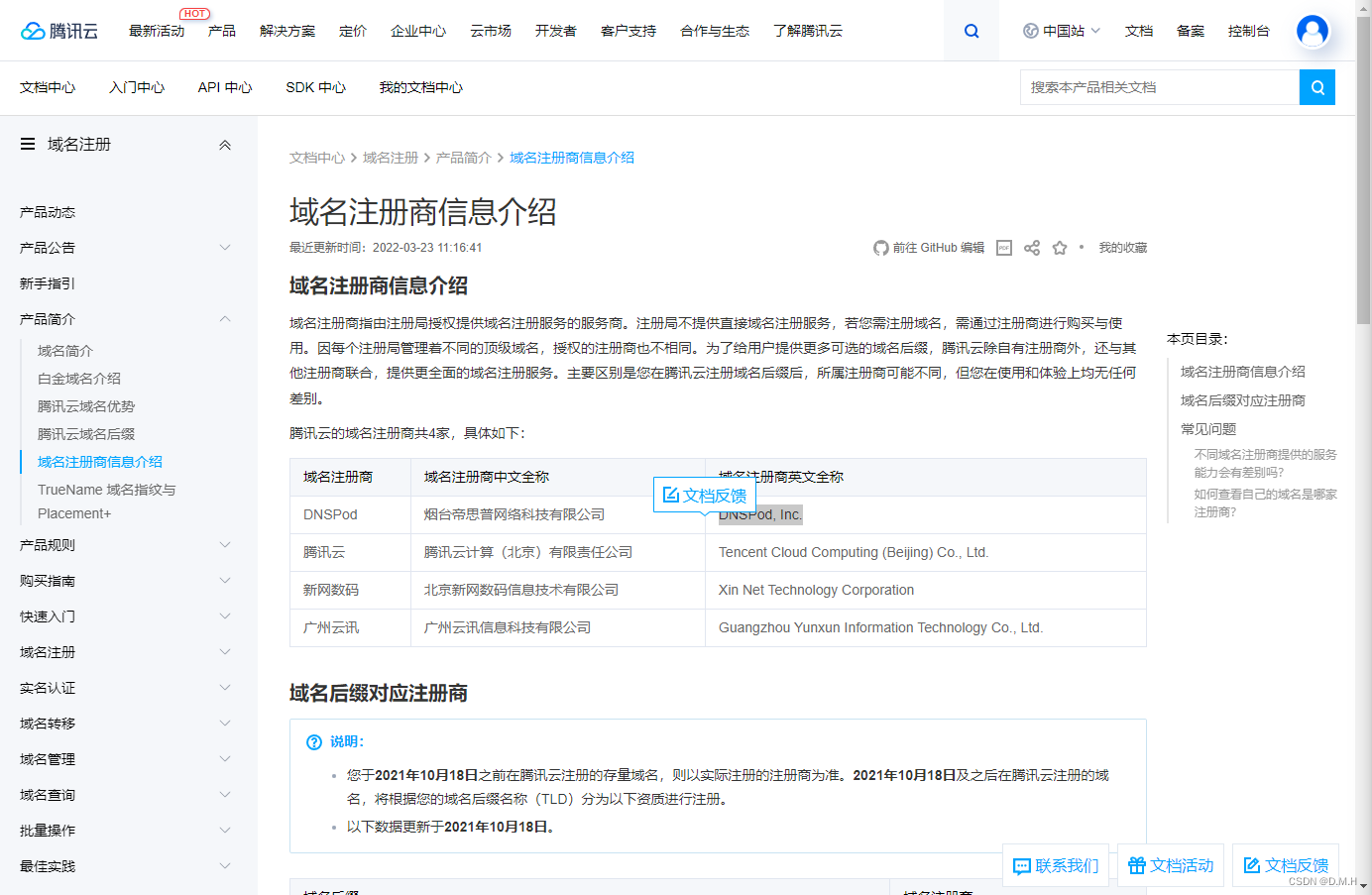Image resolution: width=1372 pixels, height=895 pixels.
Task: Click the 说明 question mark icon
Action: pyautogui.click(x=314, y=742)
